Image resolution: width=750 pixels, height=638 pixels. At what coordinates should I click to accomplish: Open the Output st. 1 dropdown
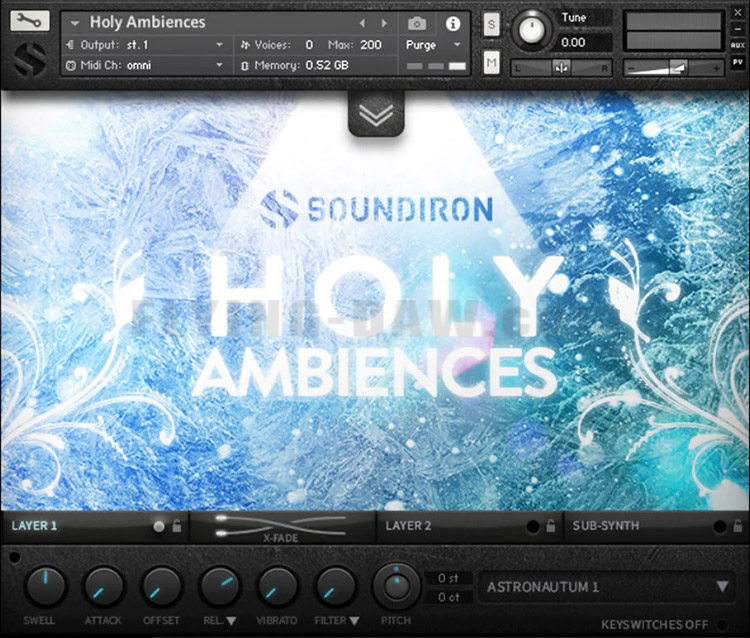(145, 45)
